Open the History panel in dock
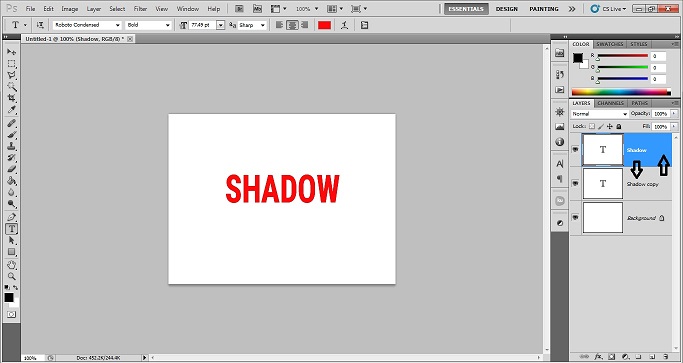The width and height of the screenshot is (683, 363). [560, 75]
